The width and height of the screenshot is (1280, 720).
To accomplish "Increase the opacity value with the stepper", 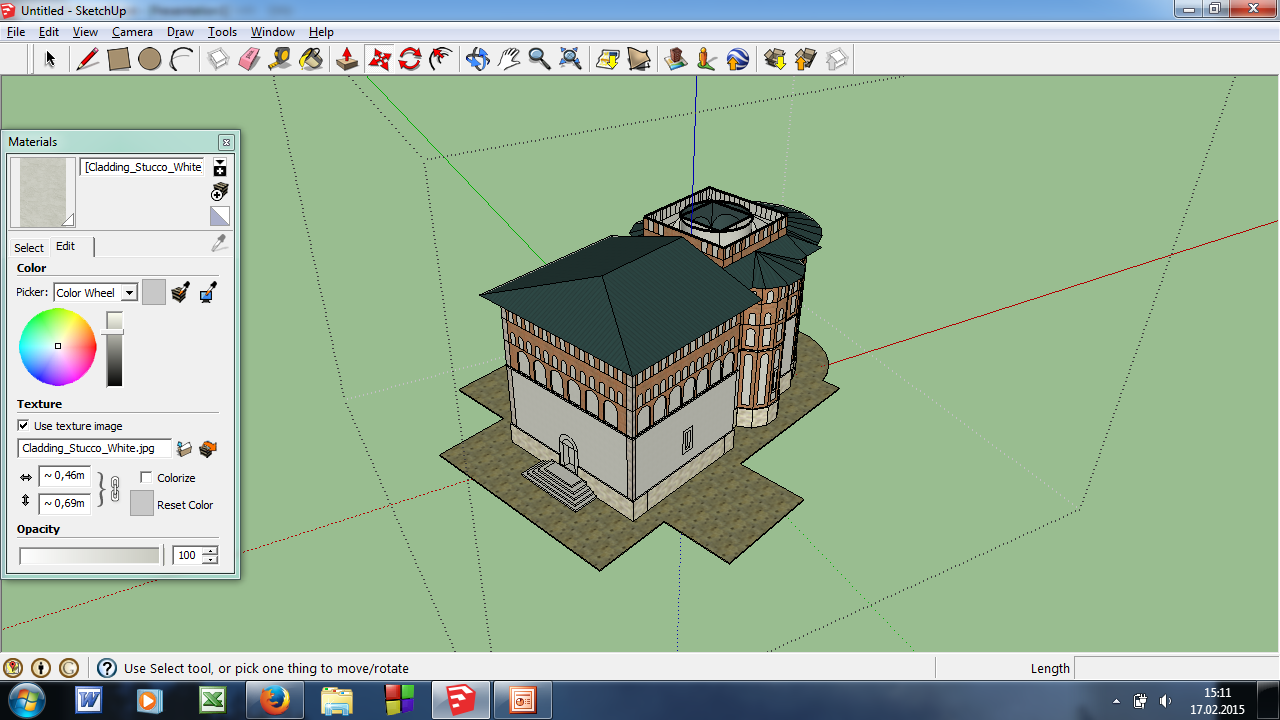I will 210,550.
